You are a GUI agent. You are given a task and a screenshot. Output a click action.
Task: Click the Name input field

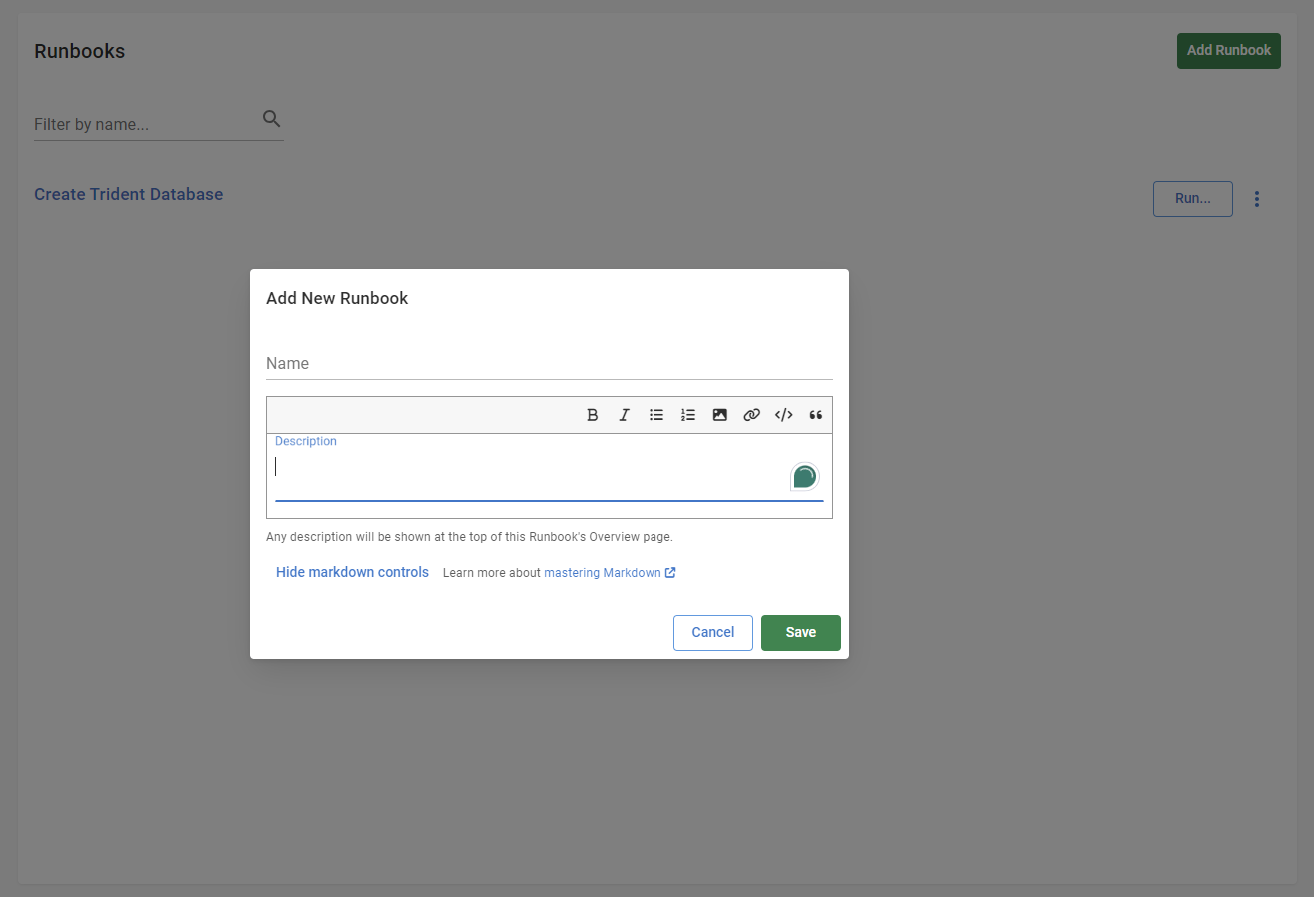[x=549, y=364]
